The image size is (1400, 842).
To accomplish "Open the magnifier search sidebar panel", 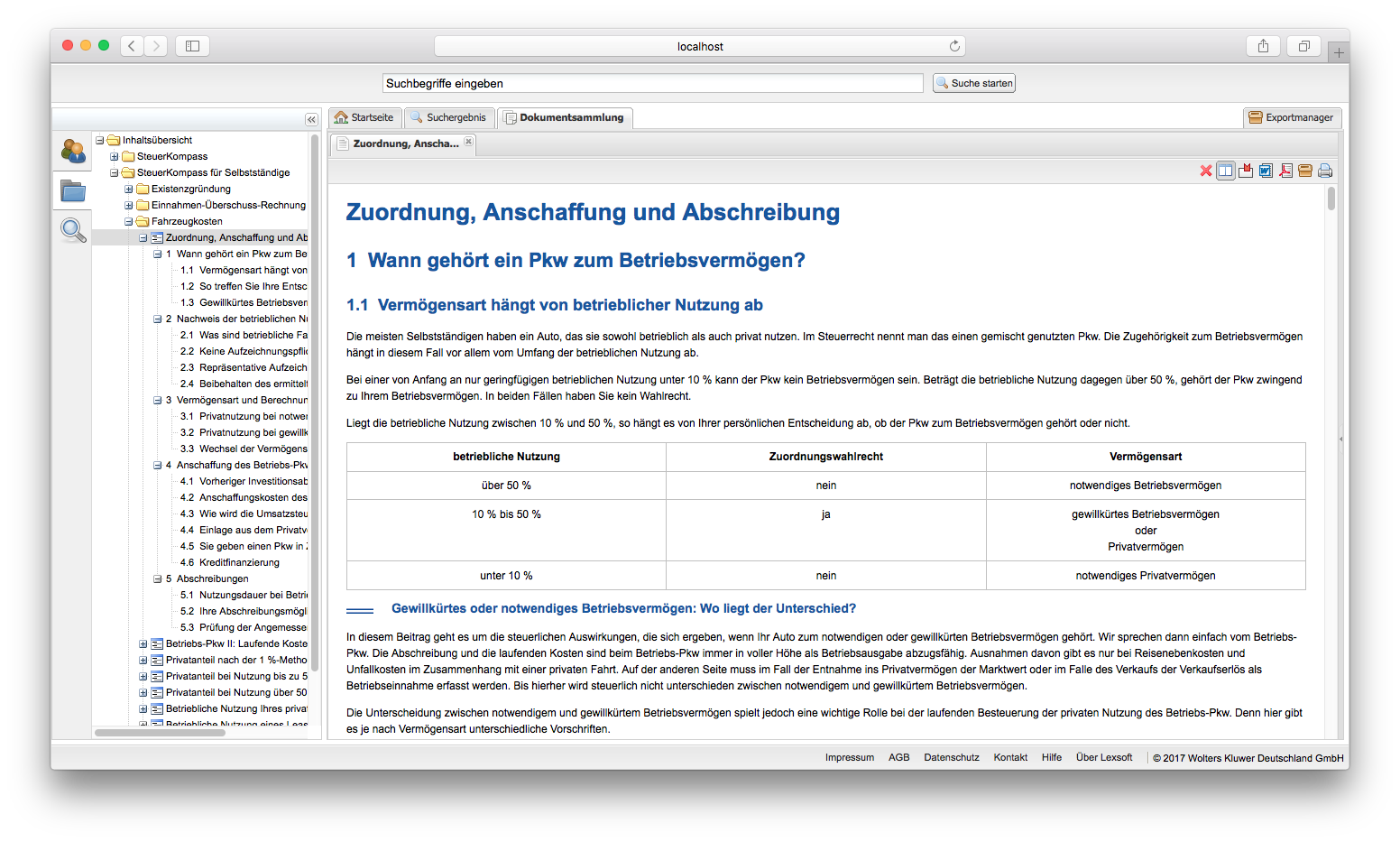I will [x=73, y=230].
